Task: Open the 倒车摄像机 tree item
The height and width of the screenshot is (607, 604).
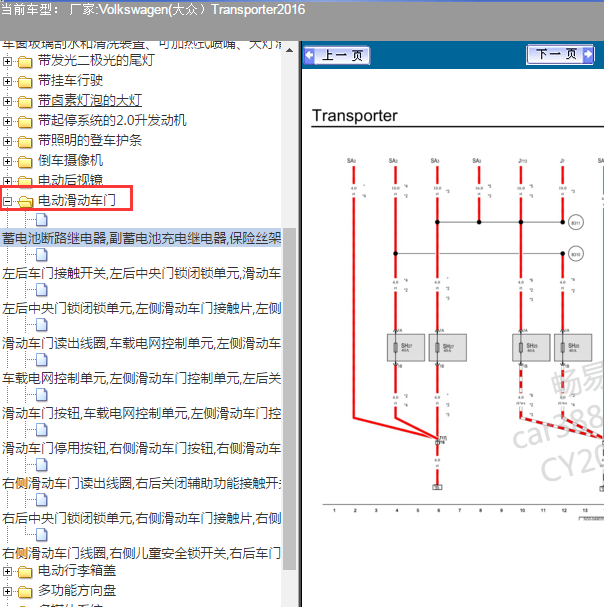Action: tap(70, 160)
